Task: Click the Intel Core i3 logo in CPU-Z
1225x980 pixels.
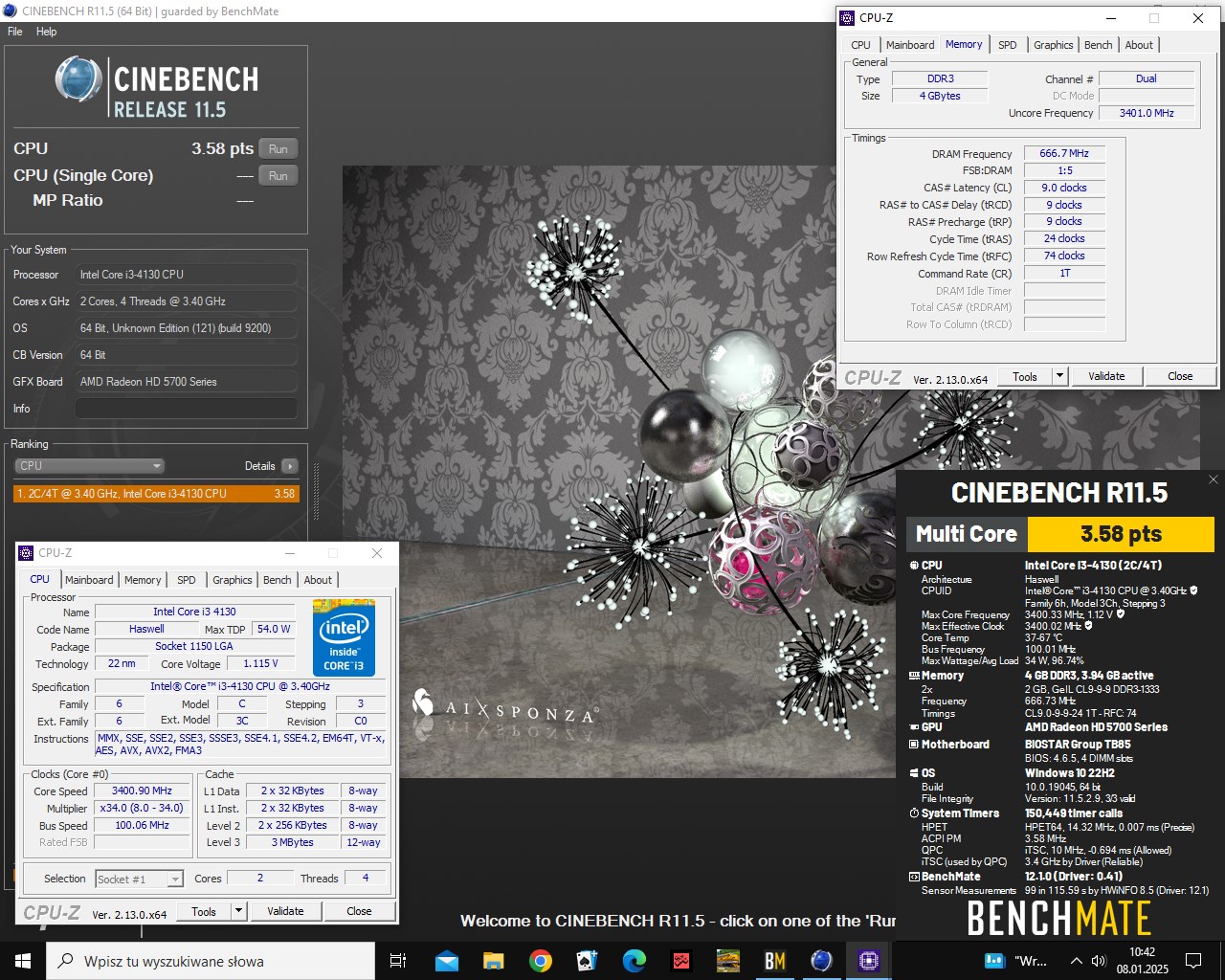Action: pos(344,637)
